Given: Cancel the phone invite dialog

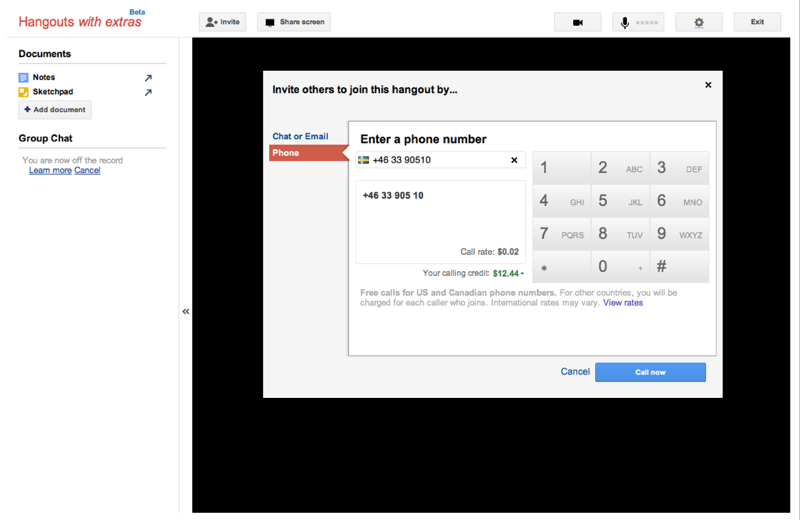Looking at the screenshot, I should coord(575,372).
